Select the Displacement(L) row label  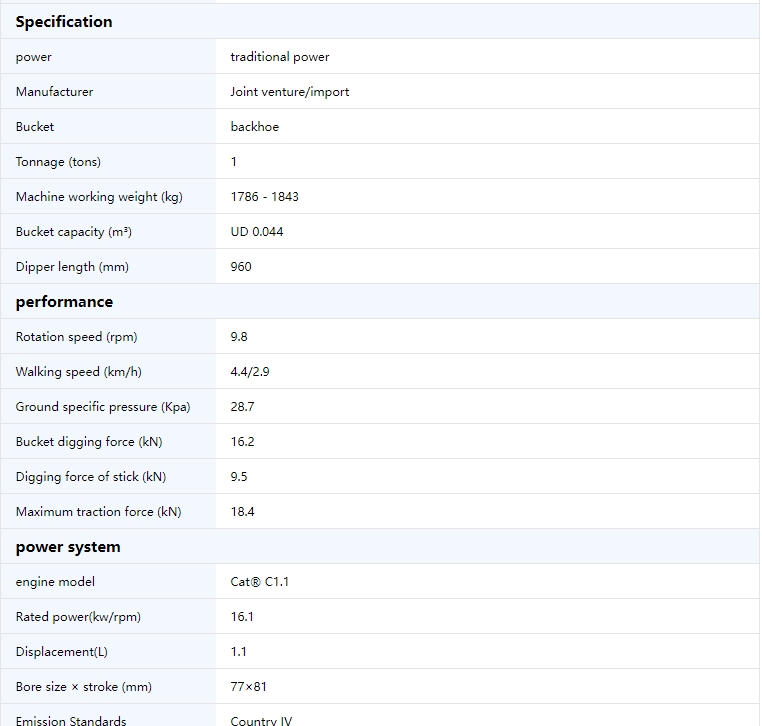pyautogui.click(x=62, y=651)
